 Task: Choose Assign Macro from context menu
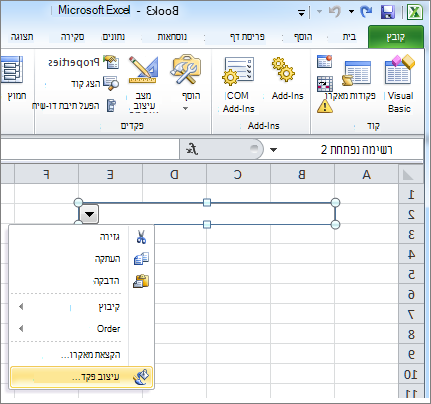(82, 355)
